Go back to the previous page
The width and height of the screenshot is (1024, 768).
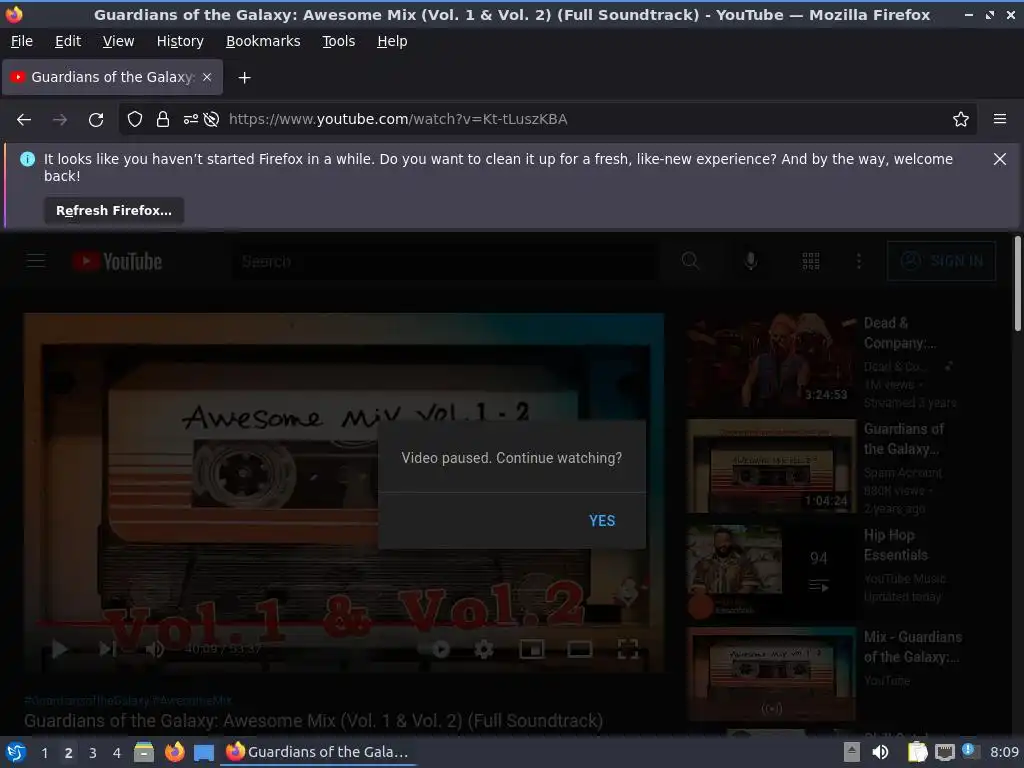click(x=24, y=120)
